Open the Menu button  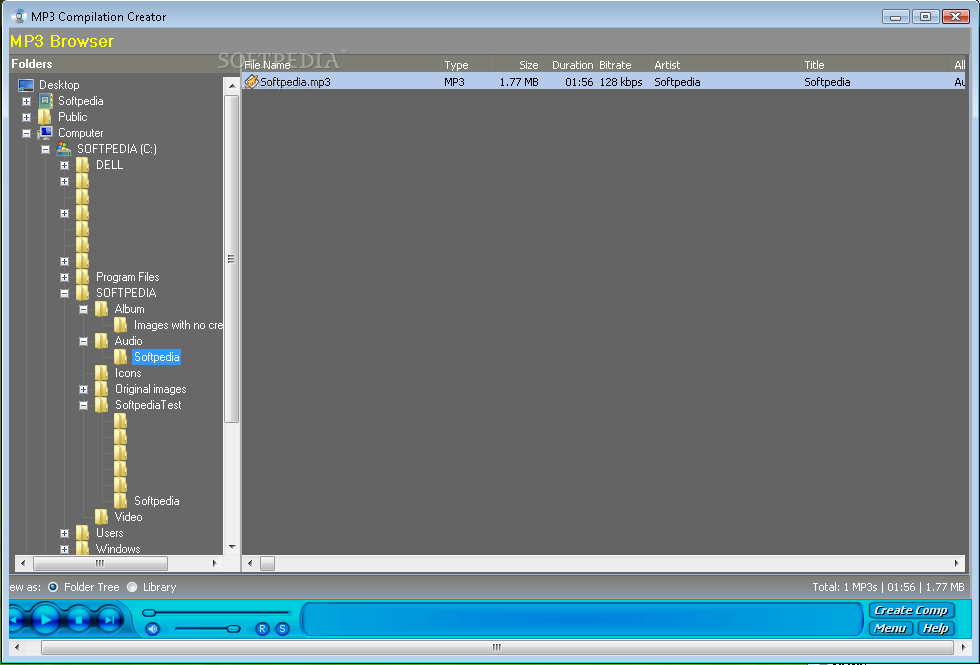890,628
